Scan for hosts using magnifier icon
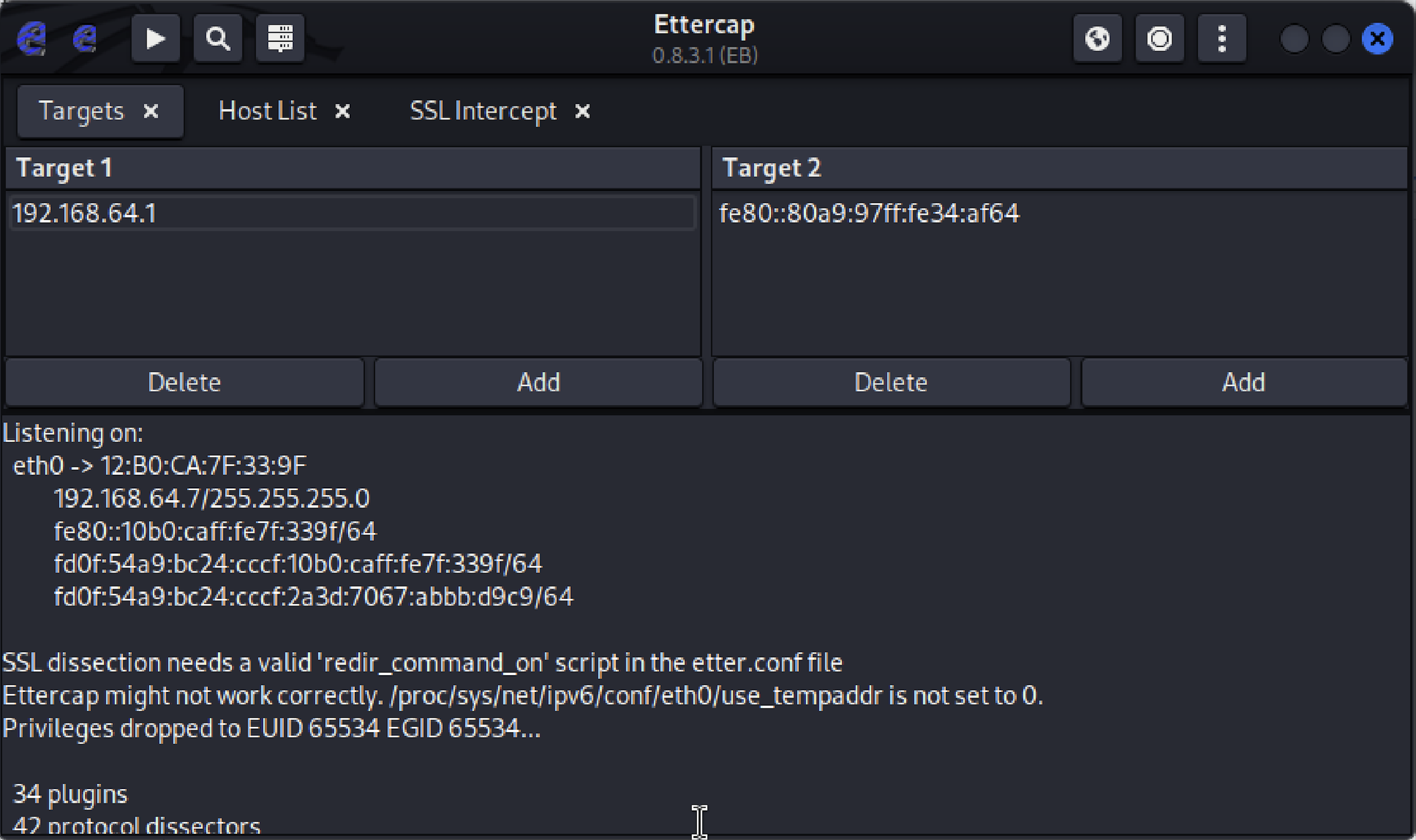Image resolution: width=1416 pixels, height=840 pixels. [x=218, y=38]
